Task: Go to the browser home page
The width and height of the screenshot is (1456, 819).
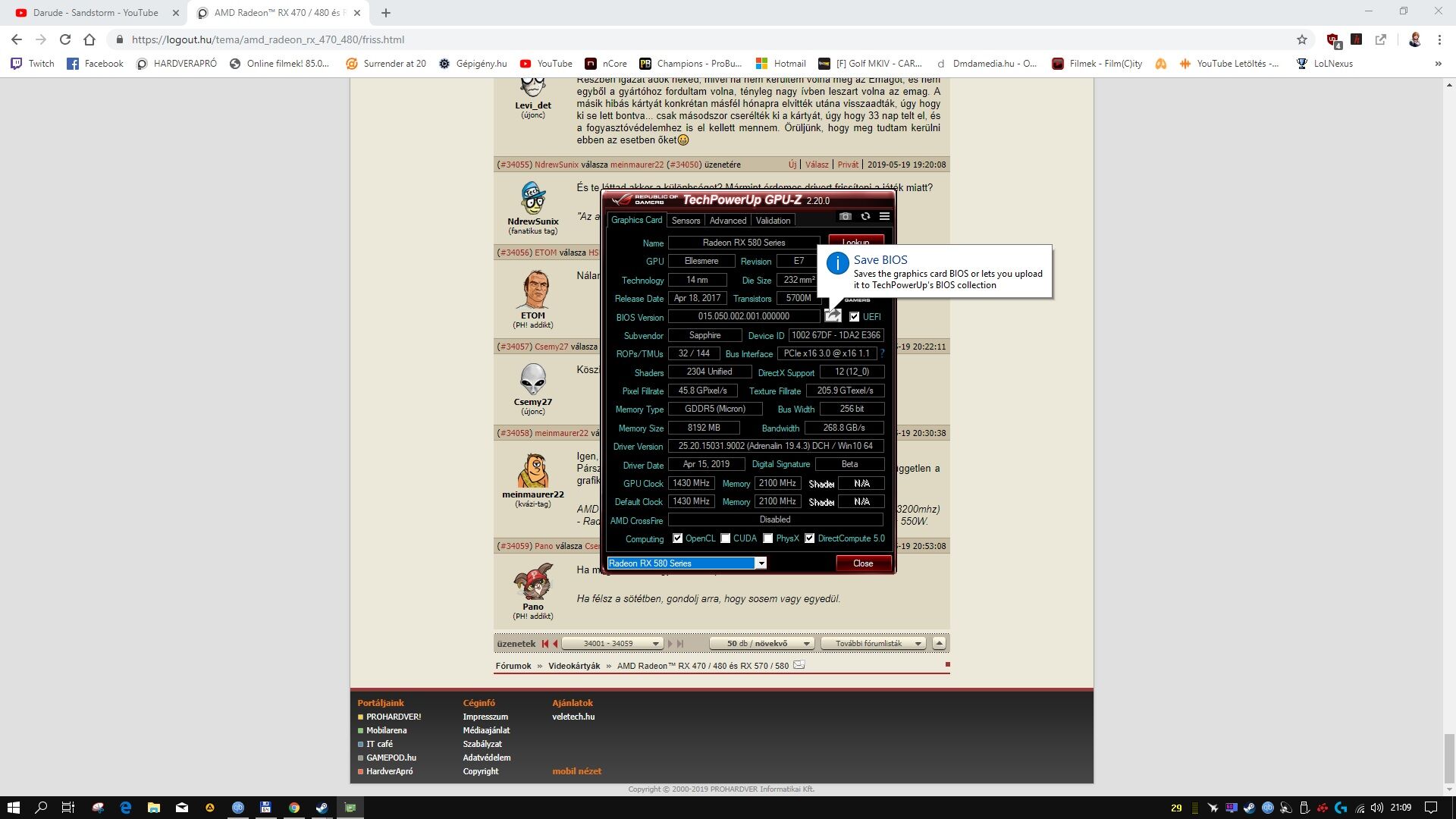Action: tap(89, 39)
